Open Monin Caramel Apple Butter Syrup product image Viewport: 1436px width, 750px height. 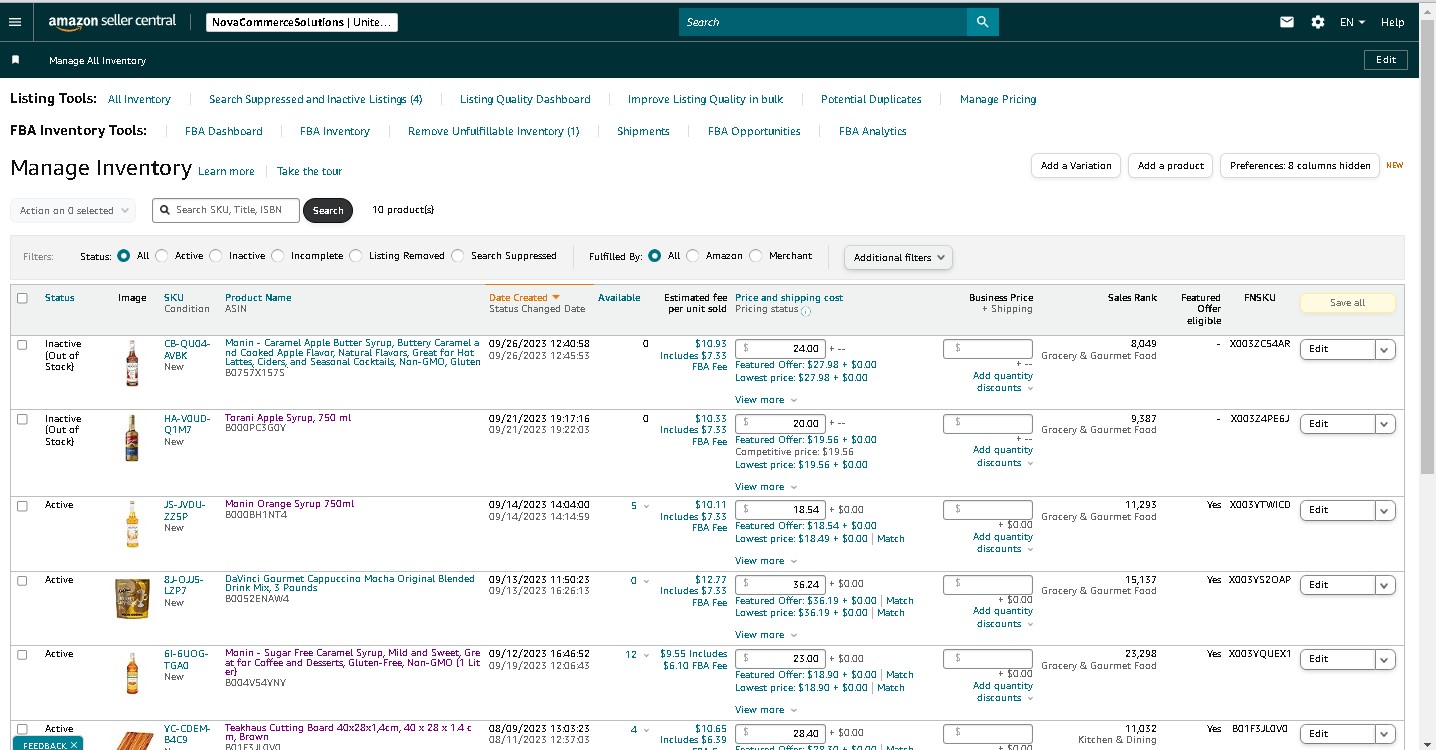(x=131, y=363)
